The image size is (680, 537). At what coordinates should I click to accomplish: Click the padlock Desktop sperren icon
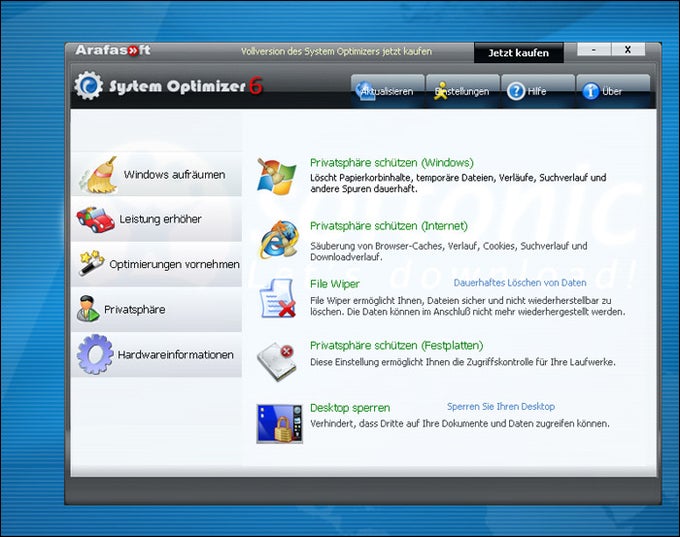(280, 424)
